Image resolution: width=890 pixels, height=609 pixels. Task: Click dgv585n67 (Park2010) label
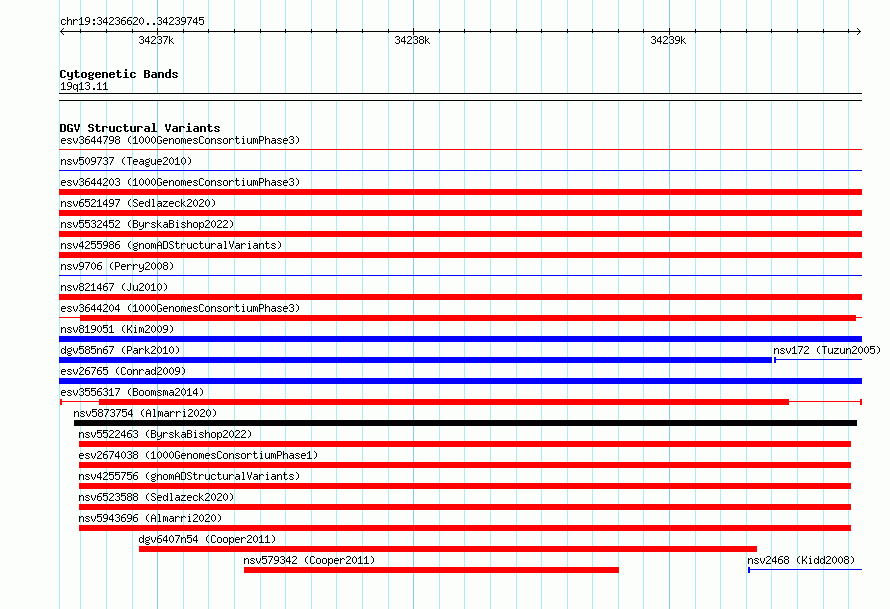click(120, 350)
